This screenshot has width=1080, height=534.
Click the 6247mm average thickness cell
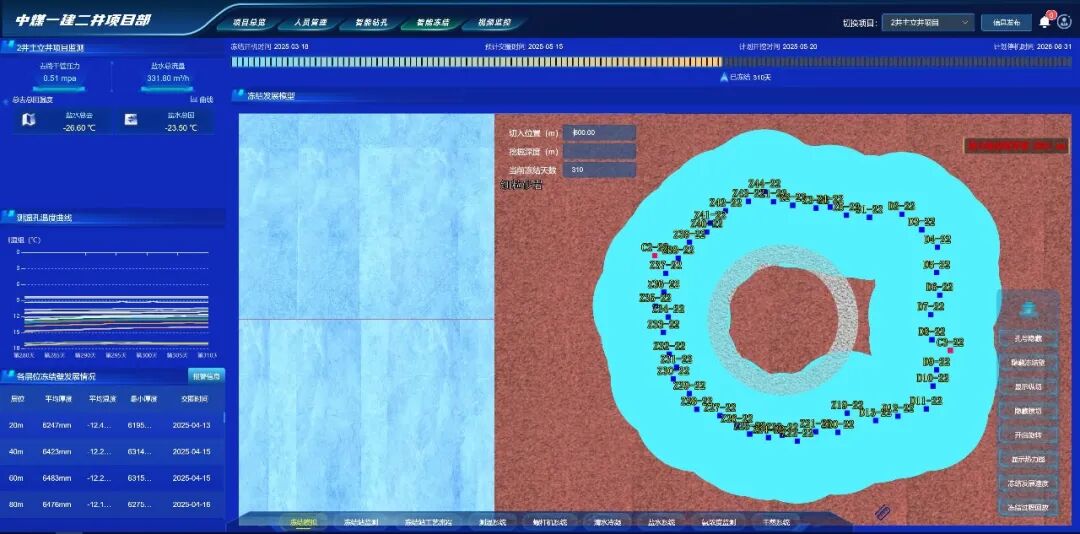[57, 425]
